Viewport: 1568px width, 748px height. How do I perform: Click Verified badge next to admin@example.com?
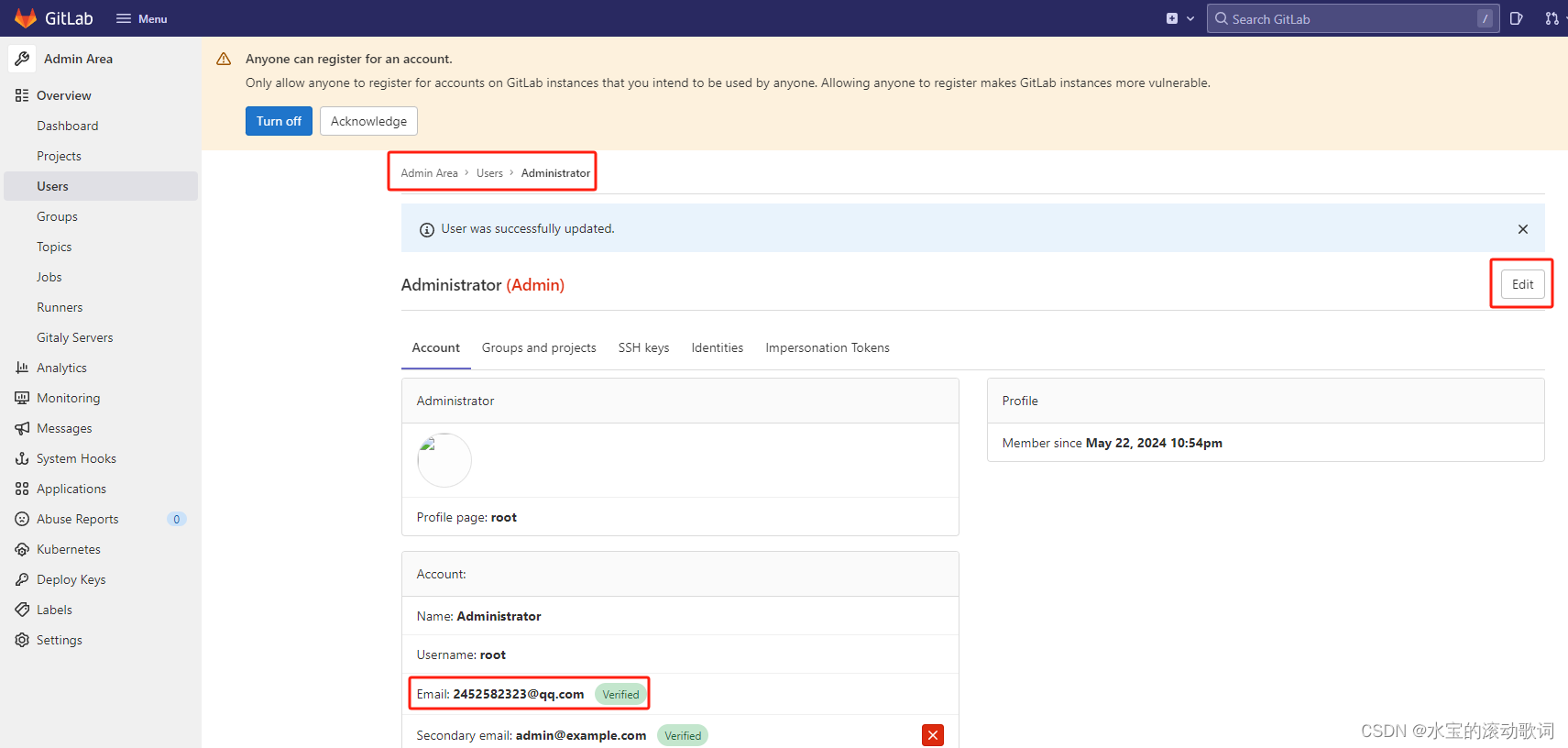coord(683,736)
